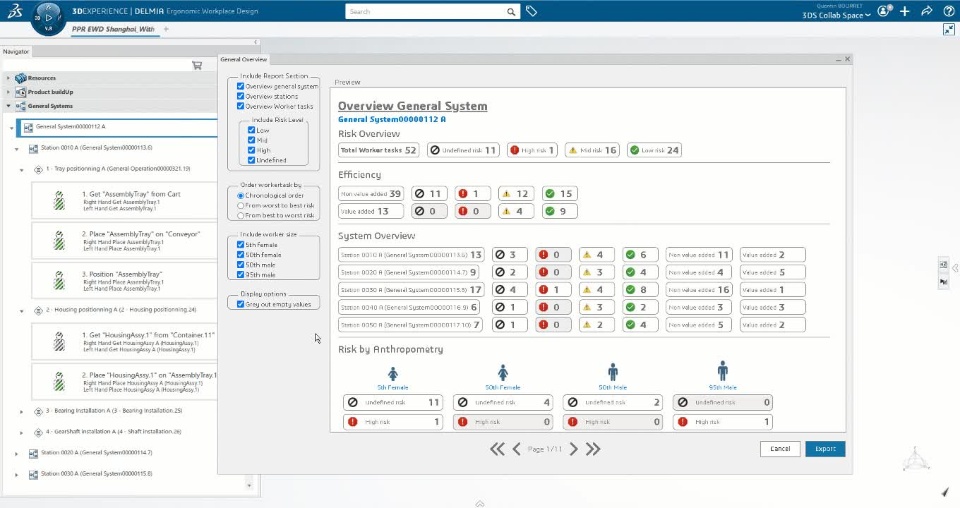960x508 pixels.
Task: Disable Grey out empty values option
Action: click(240, 304)
